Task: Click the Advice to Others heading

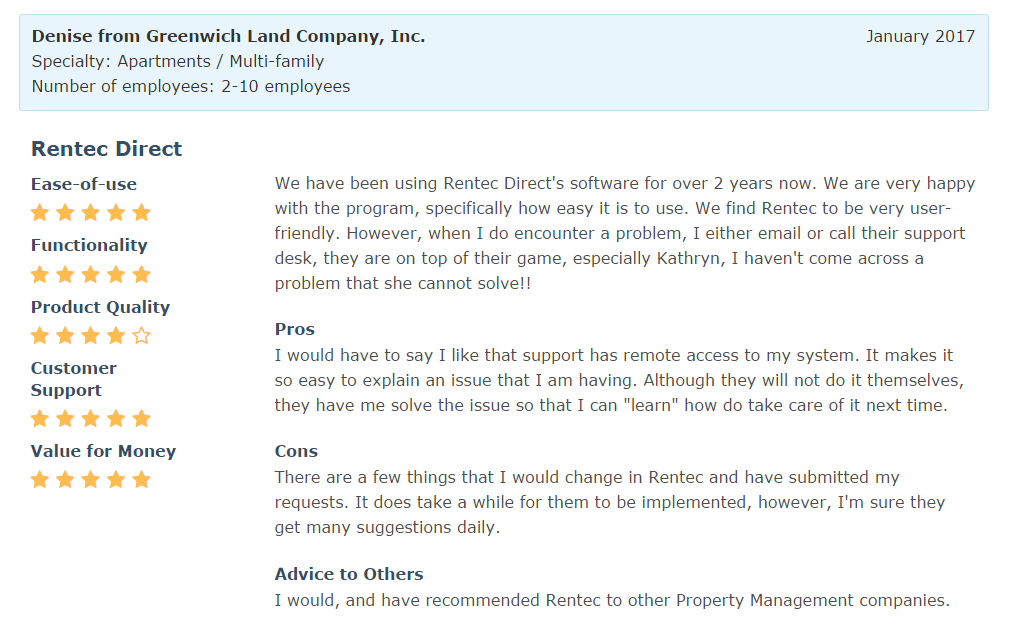Action: (349, 574)
